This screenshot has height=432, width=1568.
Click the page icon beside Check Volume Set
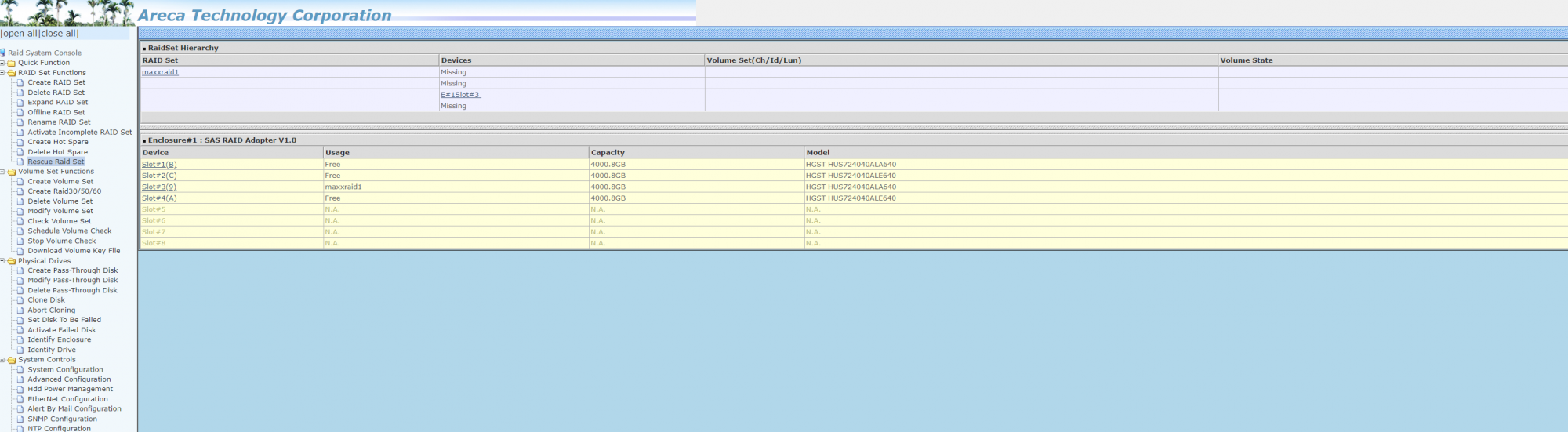20,221
